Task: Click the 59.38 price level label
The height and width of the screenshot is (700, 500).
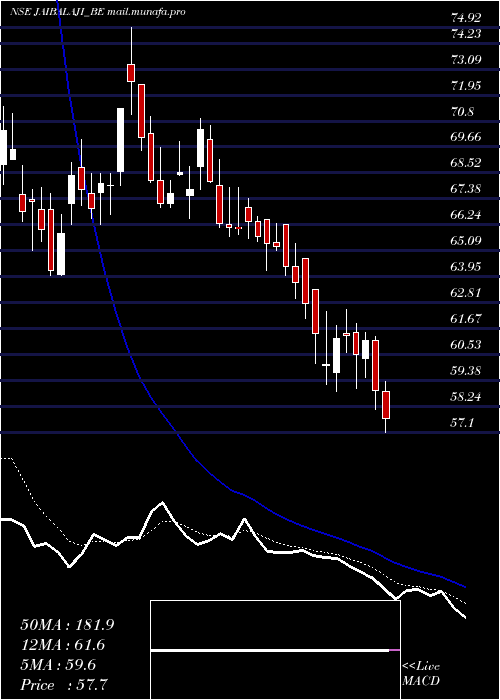Action: tap(466, 371)
